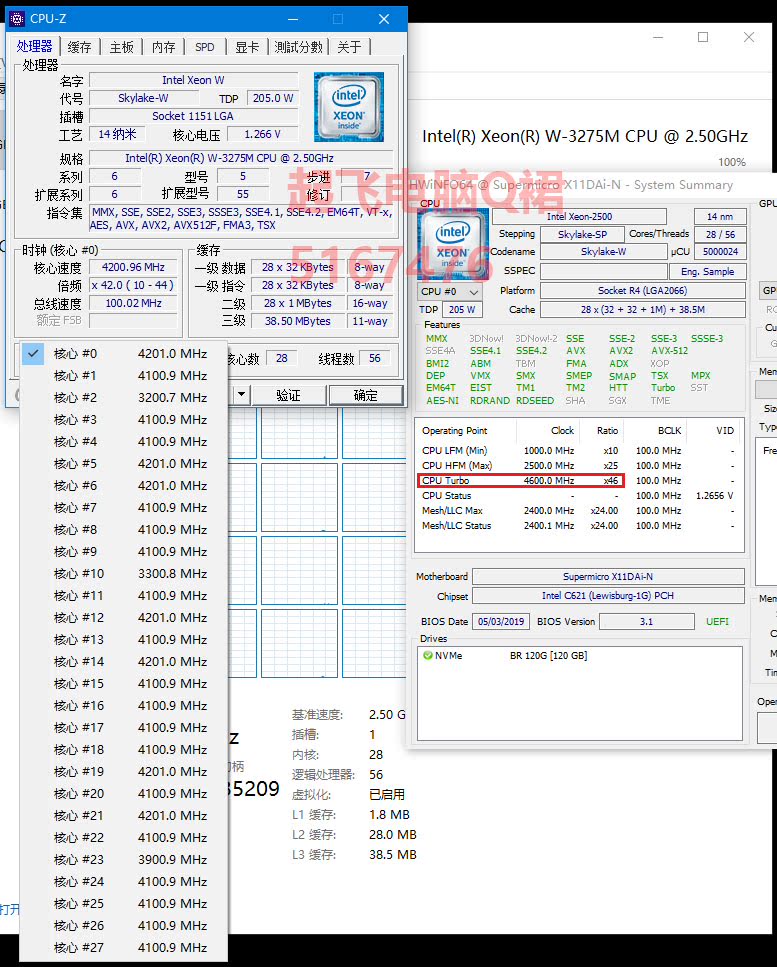Switch to the 主板 tab
The height and width of the screenshot is (967, 777).
[121, 47]
